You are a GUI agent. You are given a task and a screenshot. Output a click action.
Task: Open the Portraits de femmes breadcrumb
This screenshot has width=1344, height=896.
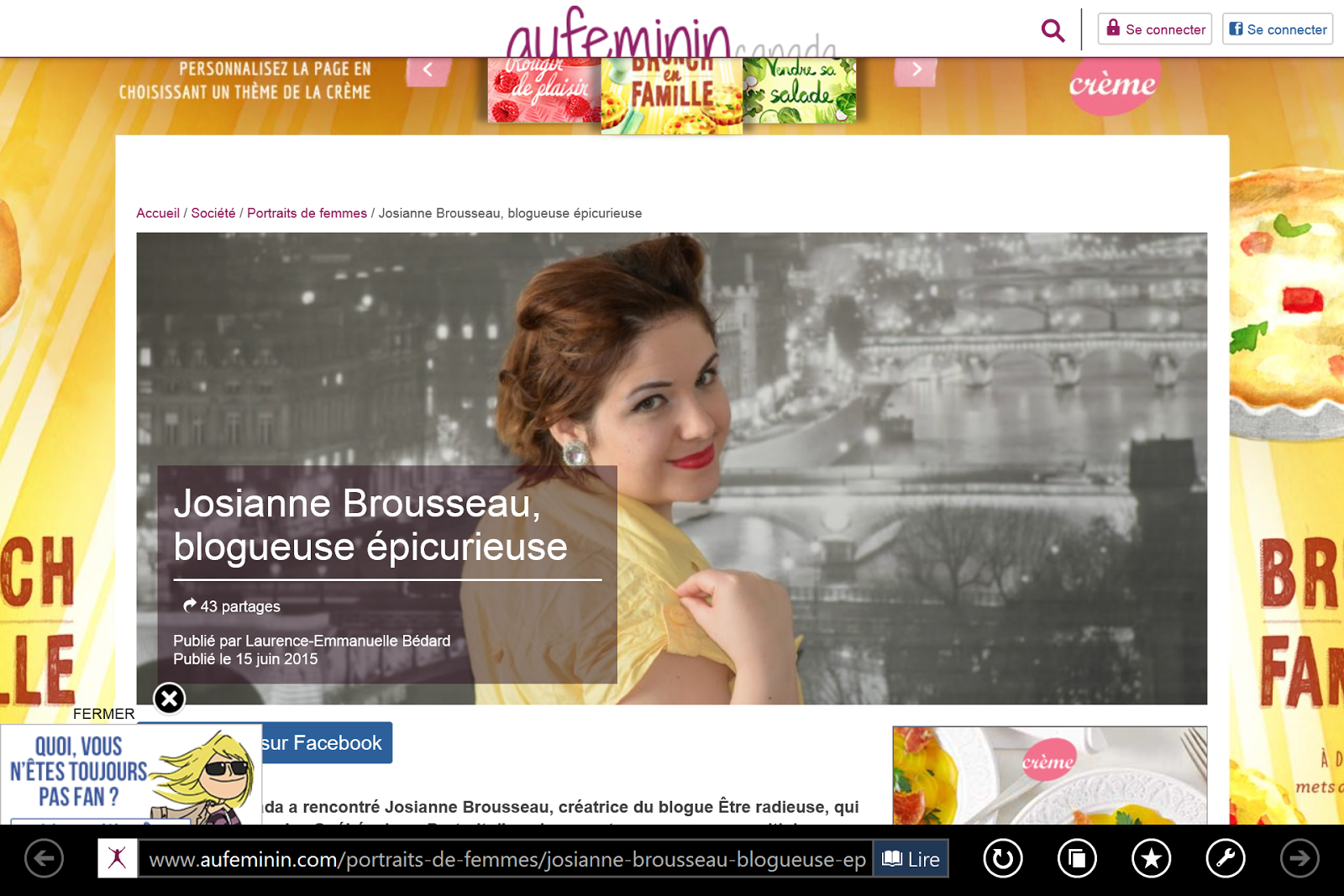(x=306, y=212)
